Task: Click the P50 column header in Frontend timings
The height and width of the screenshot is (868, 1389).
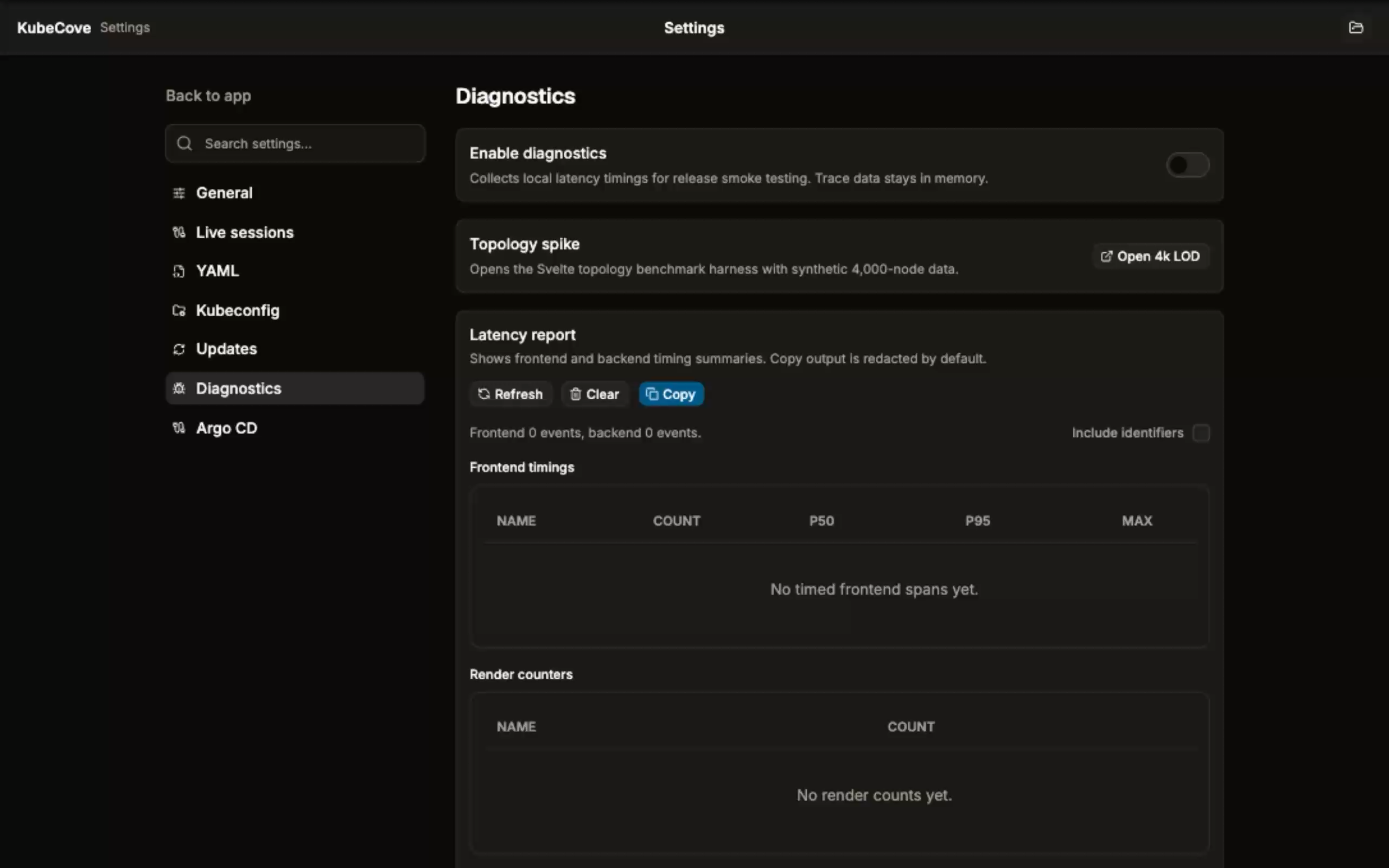Action: (x=821, y=521)
